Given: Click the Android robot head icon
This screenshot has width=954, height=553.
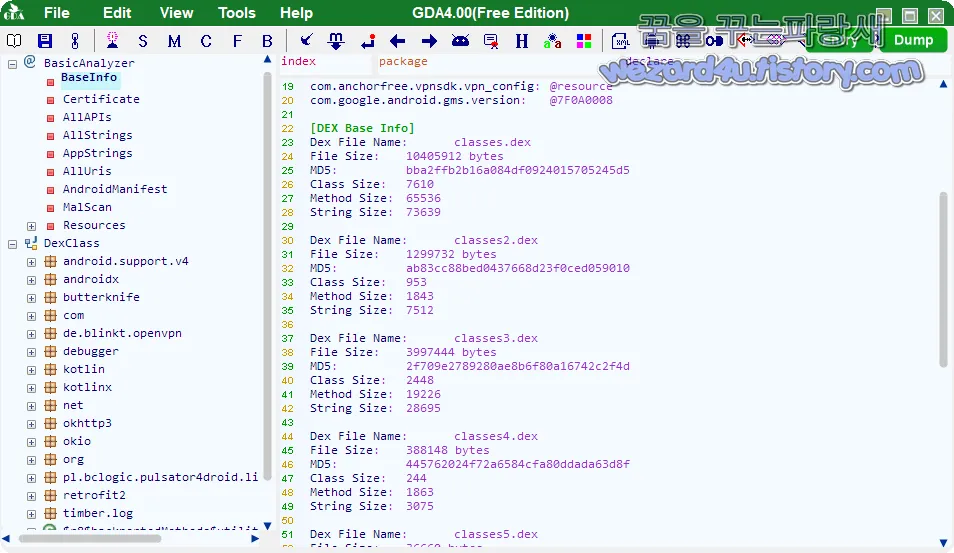Looking at the screenshot, I should click(x=461, y=41).
